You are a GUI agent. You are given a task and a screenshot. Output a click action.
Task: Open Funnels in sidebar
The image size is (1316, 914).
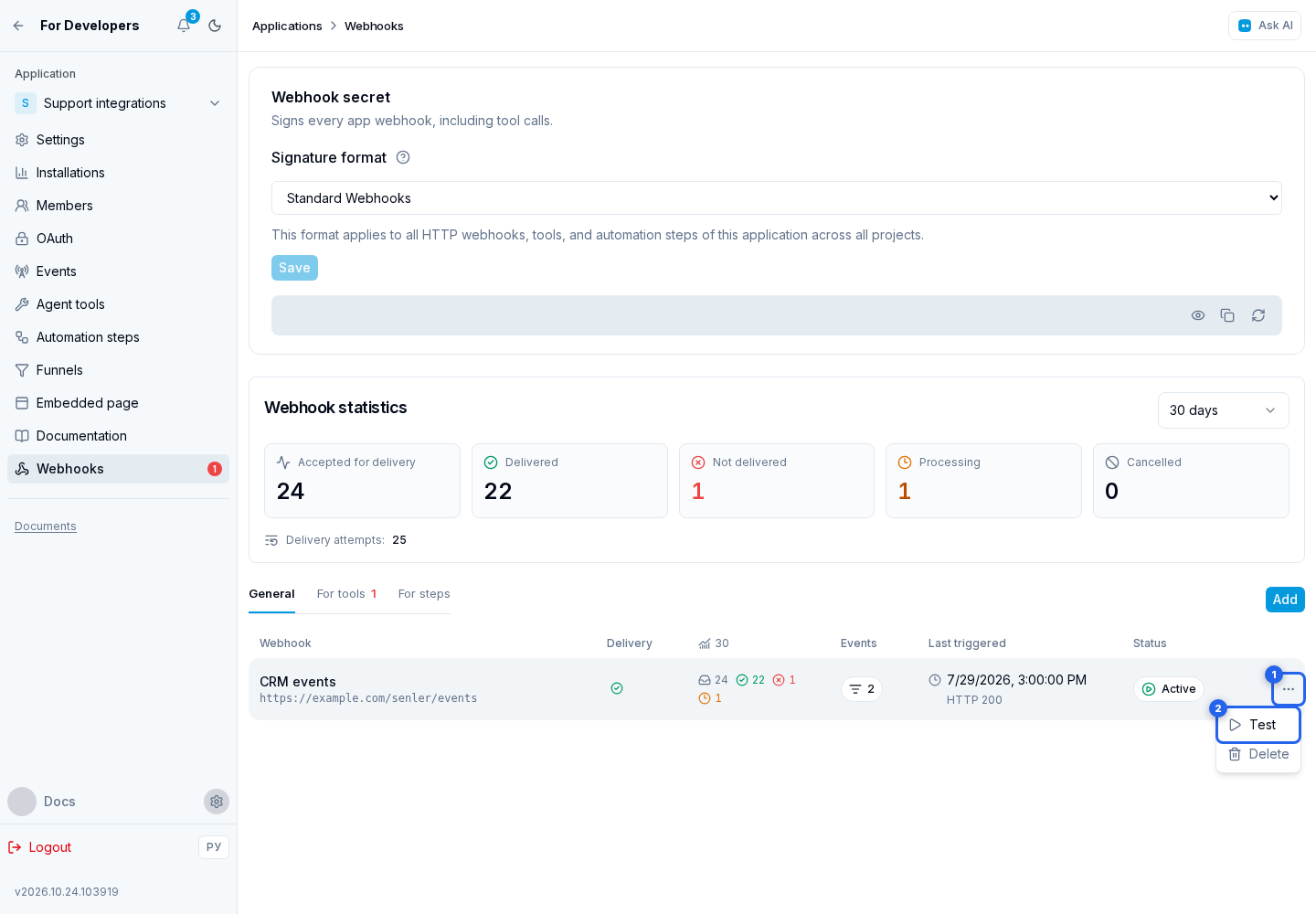118,370
